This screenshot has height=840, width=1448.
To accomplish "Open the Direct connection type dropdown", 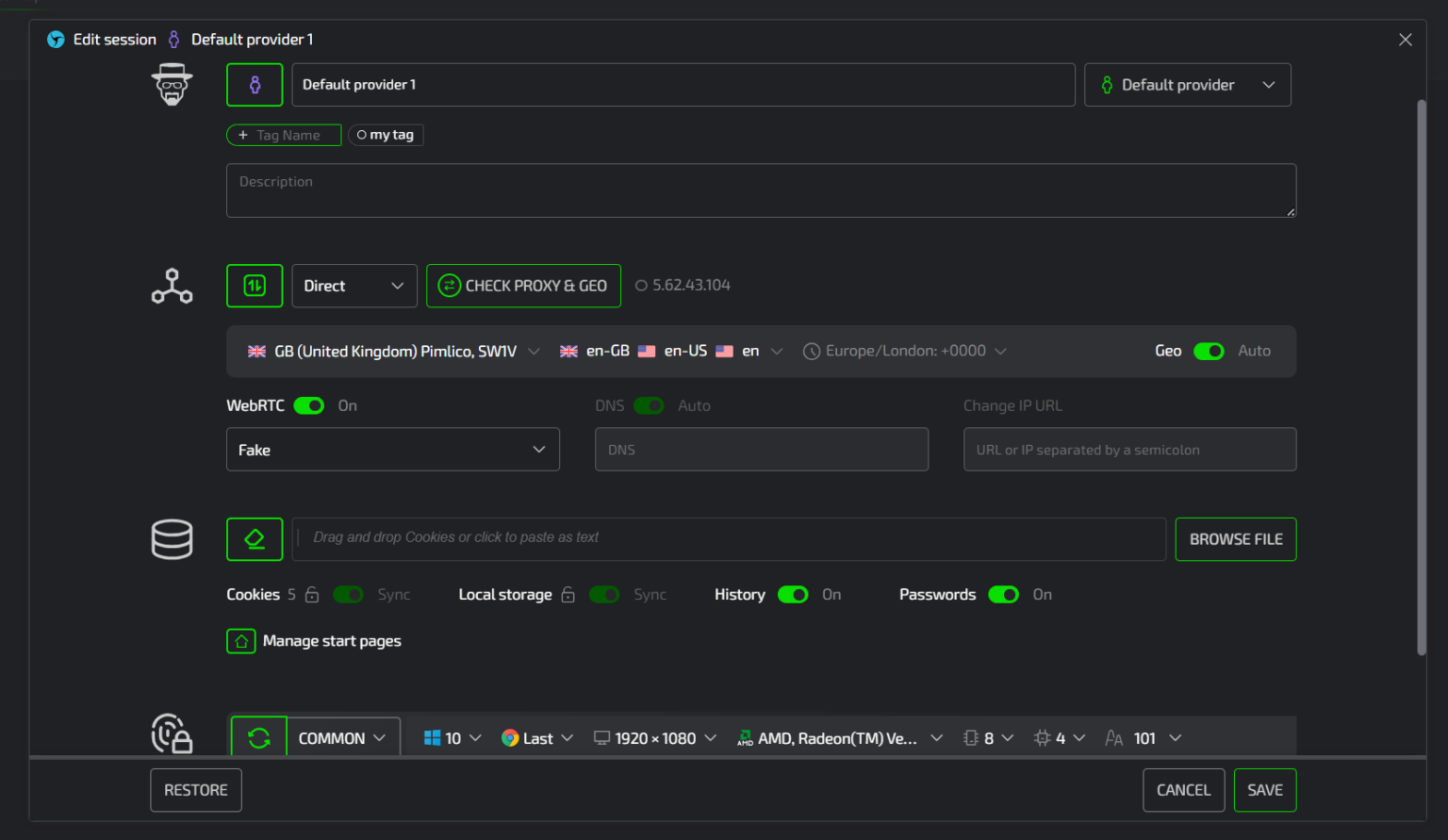I will (x=354, y=286).
